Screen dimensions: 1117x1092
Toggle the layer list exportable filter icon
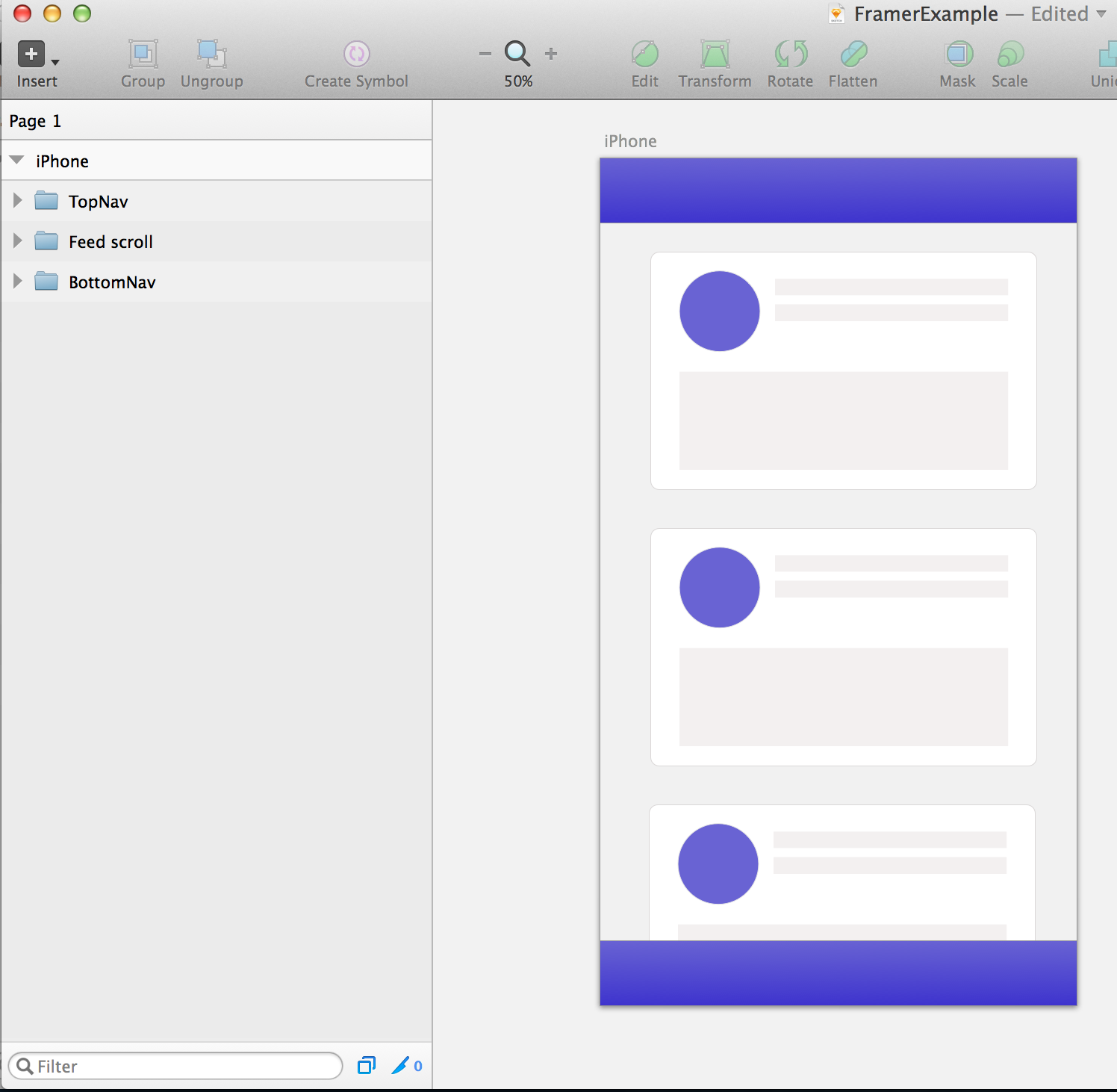click(x=366, y=1066)
